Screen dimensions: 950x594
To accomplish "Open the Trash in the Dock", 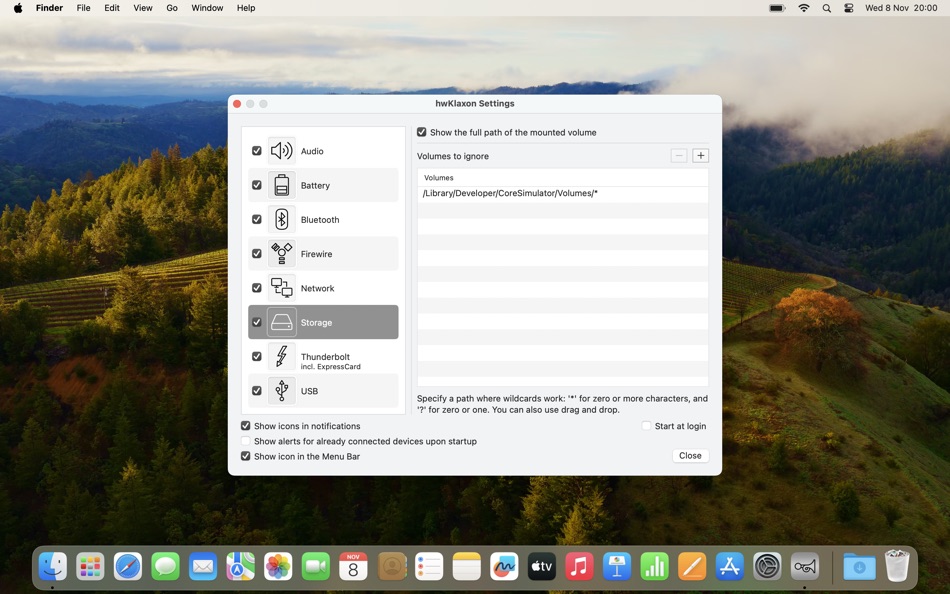I will (897, 566).
